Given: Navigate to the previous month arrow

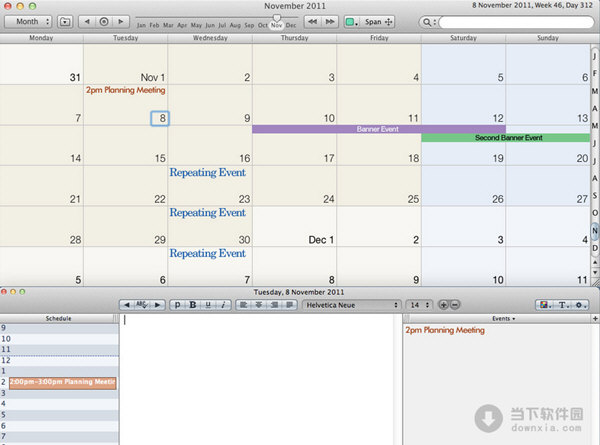Looking at the screenshot, I should coord(87,21).
